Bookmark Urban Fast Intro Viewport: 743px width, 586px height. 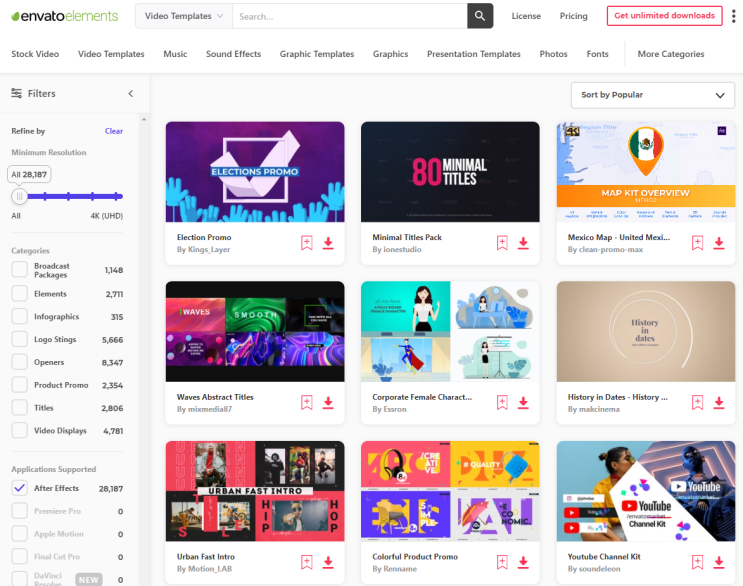point(307,562)
